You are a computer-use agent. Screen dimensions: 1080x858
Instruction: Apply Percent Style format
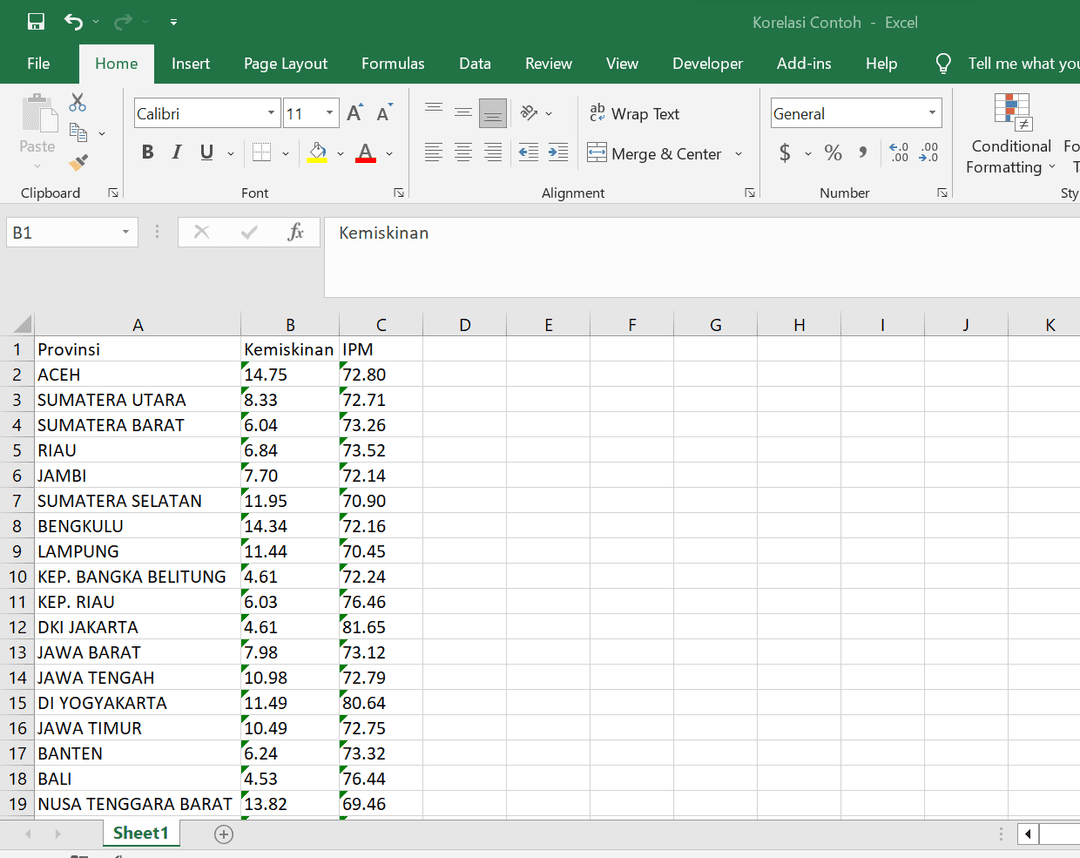click(x=833, y=152)
